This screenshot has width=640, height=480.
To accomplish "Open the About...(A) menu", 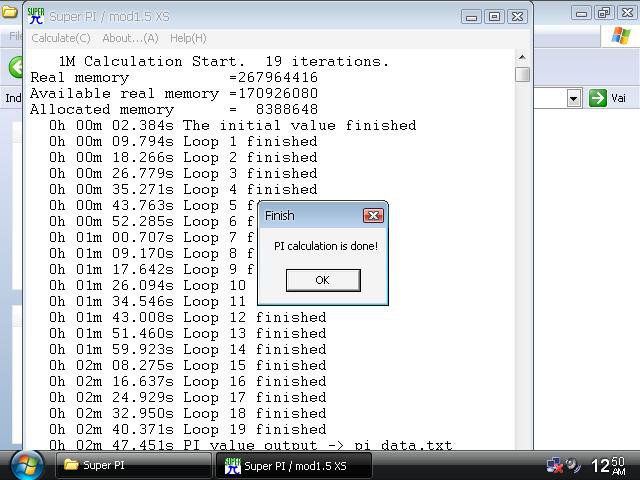I will point(130,38).
